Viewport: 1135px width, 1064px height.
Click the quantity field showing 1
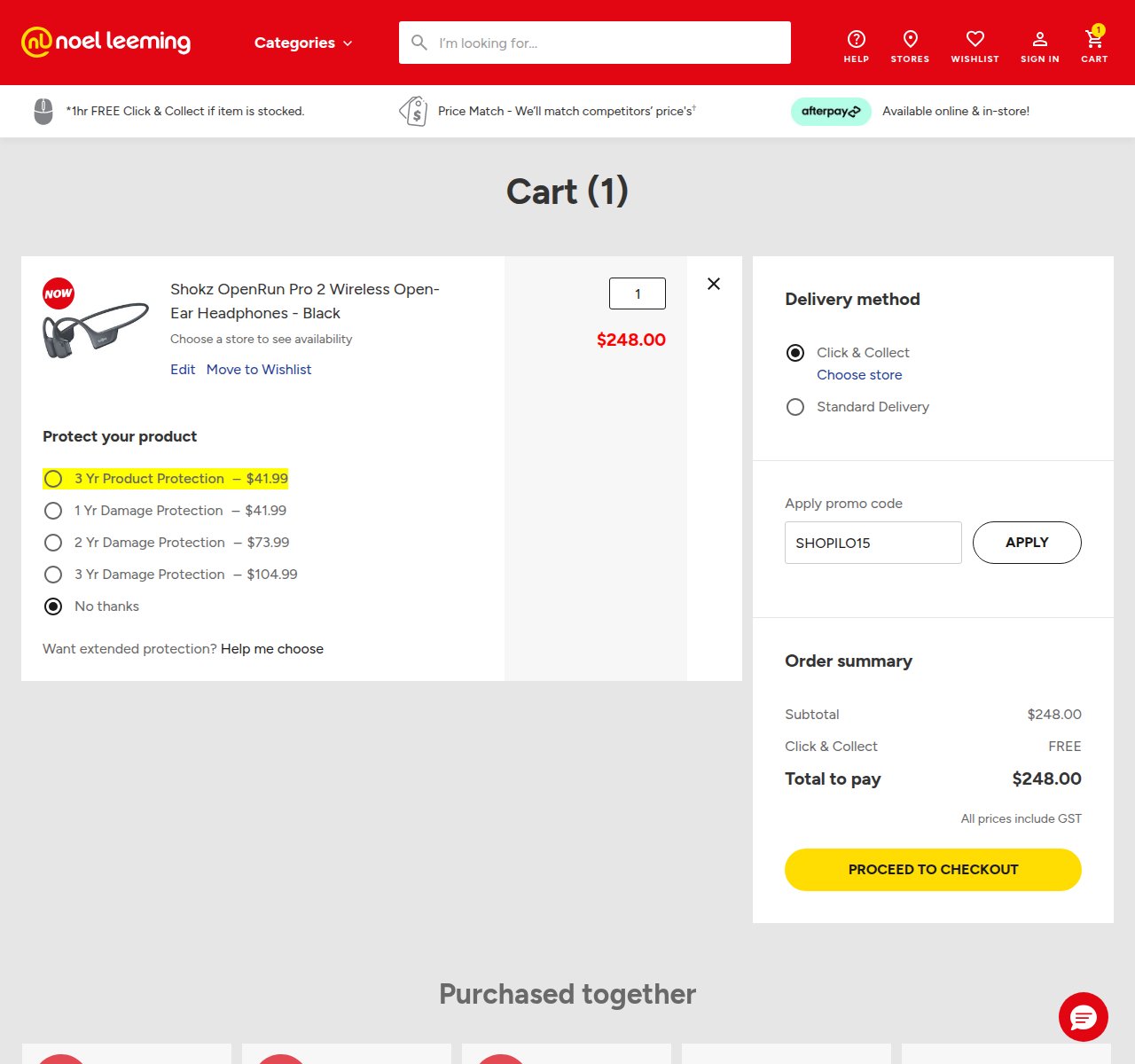(638, 293)
